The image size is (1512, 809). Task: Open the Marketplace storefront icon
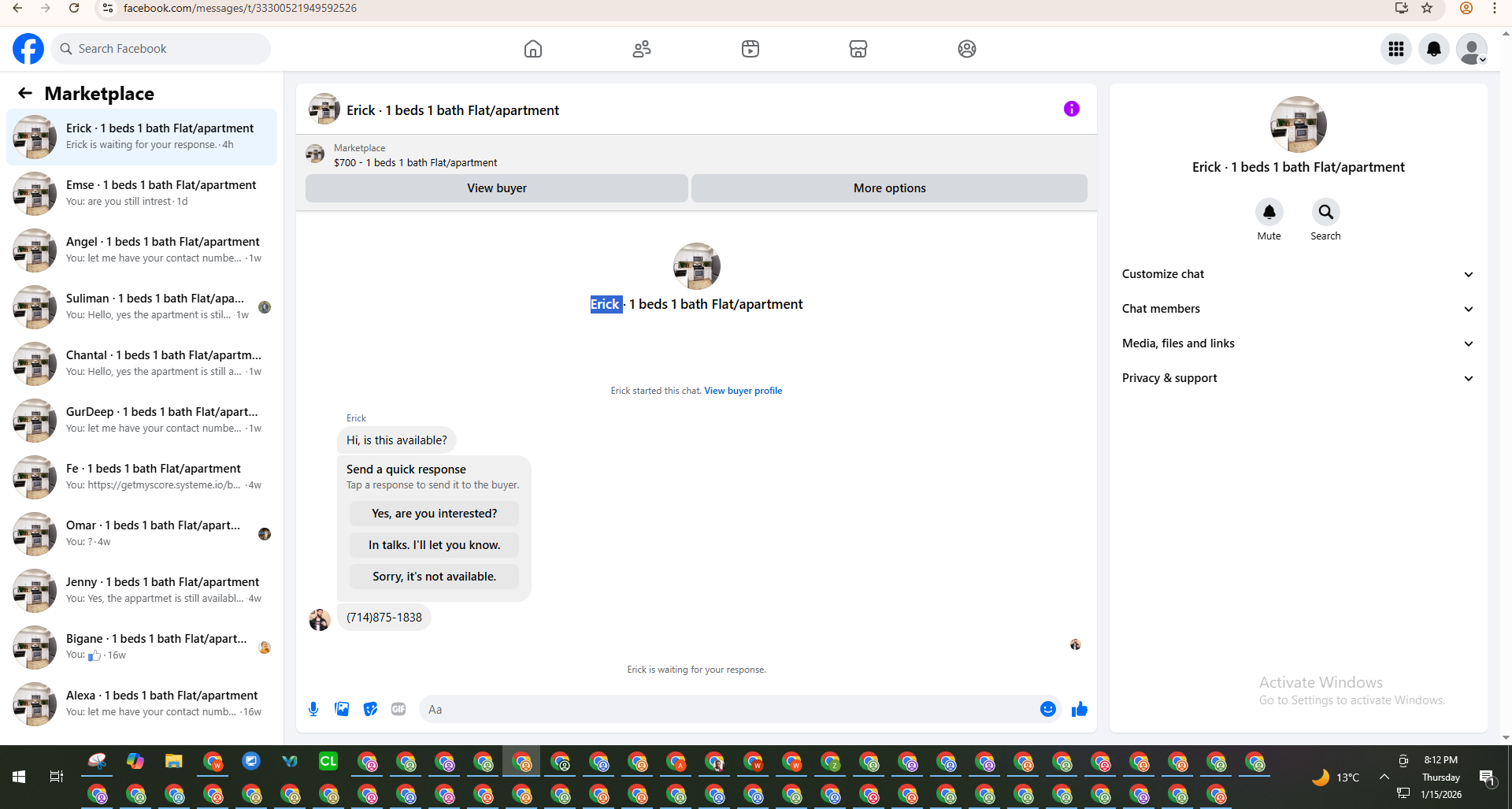pos(858,49)
